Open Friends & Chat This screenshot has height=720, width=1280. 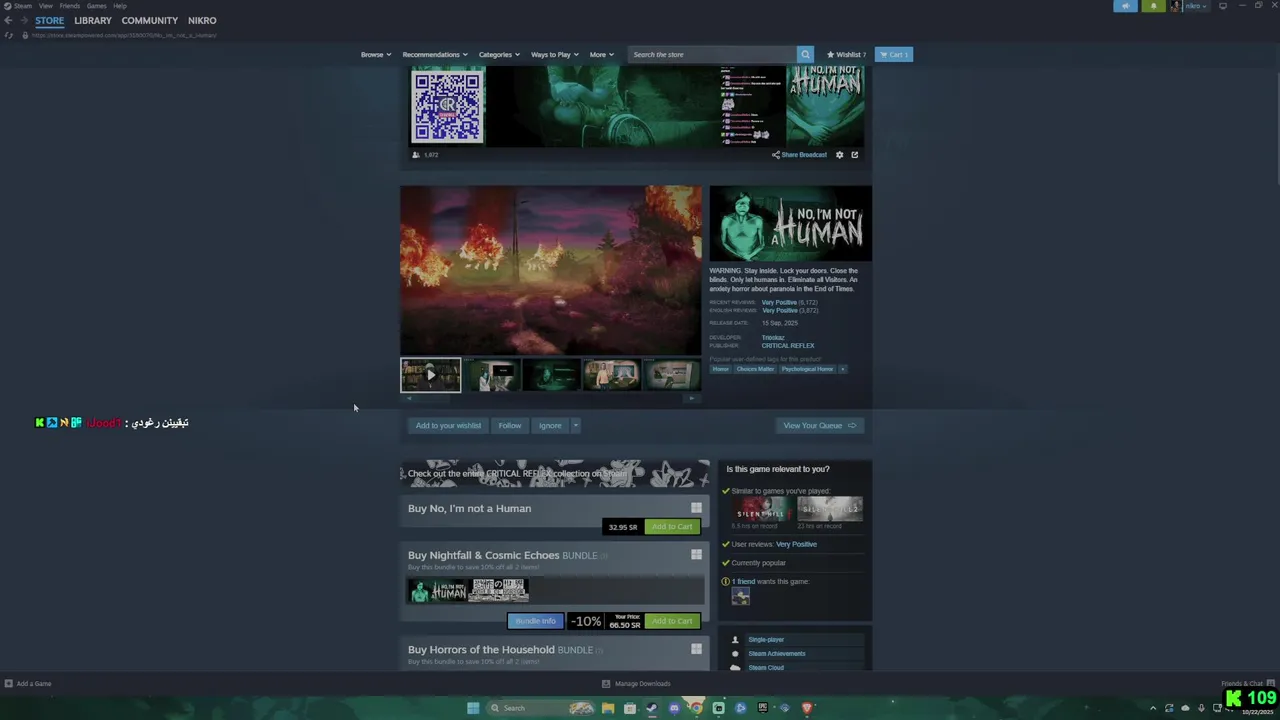[1246, 684]
